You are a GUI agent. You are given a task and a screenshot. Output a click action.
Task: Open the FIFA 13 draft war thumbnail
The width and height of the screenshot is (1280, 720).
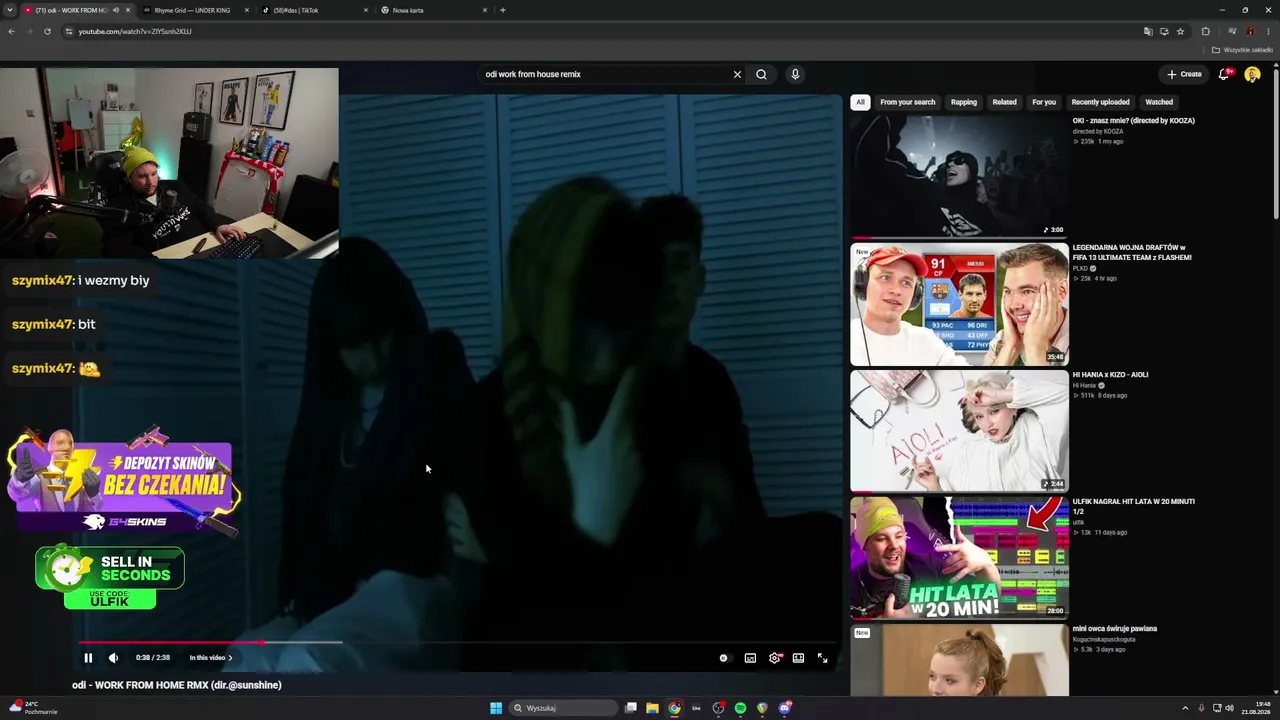click(959, 304)
